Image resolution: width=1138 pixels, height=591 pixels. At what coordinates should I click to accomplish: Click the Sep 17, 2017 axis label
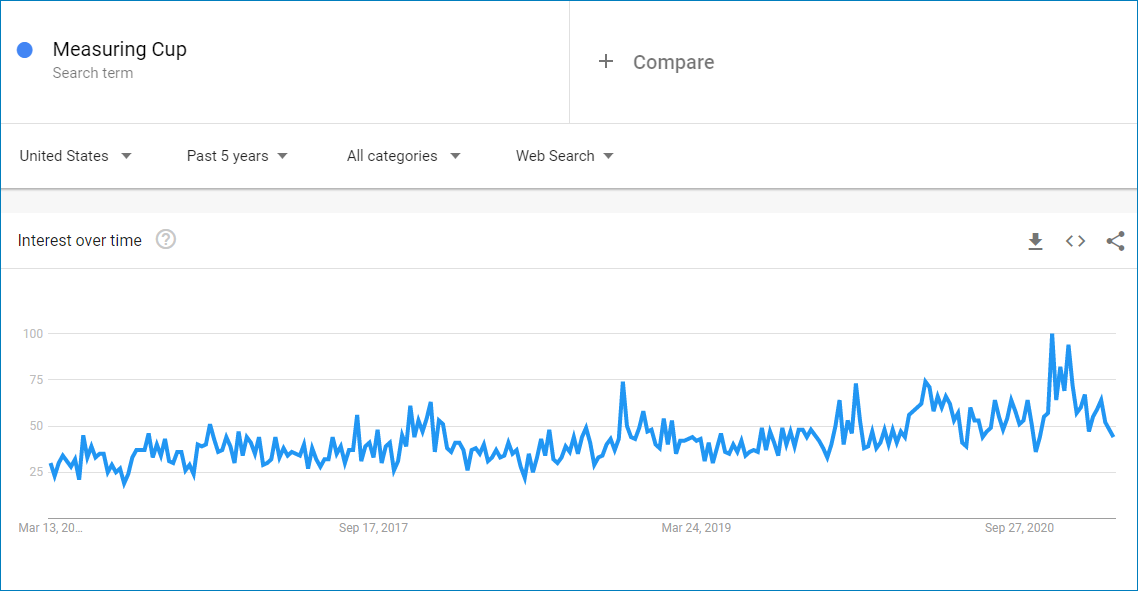tap(374, 527)
